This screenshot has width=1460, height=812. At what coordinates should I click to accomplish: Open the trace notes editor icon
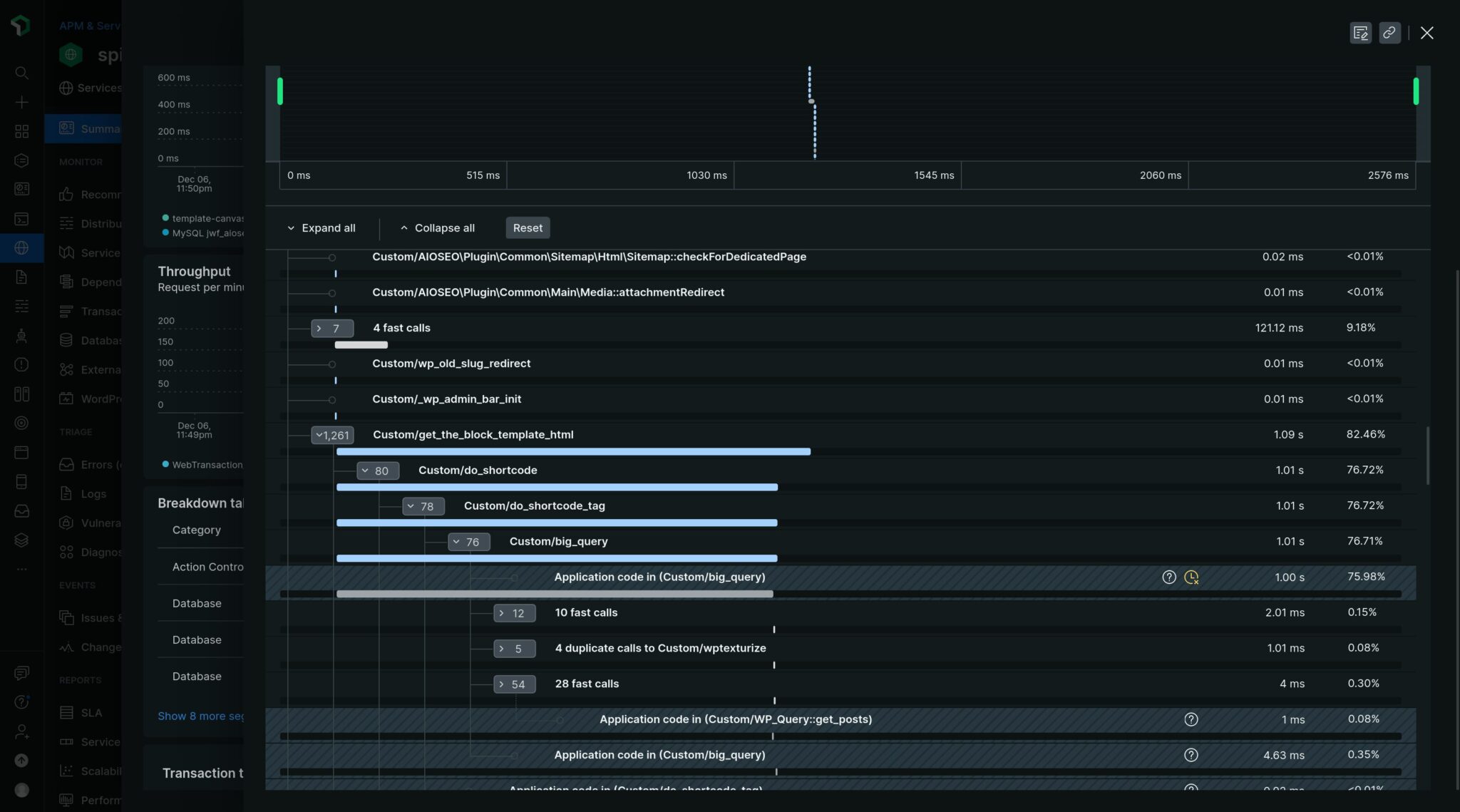tap(1360, 32)
